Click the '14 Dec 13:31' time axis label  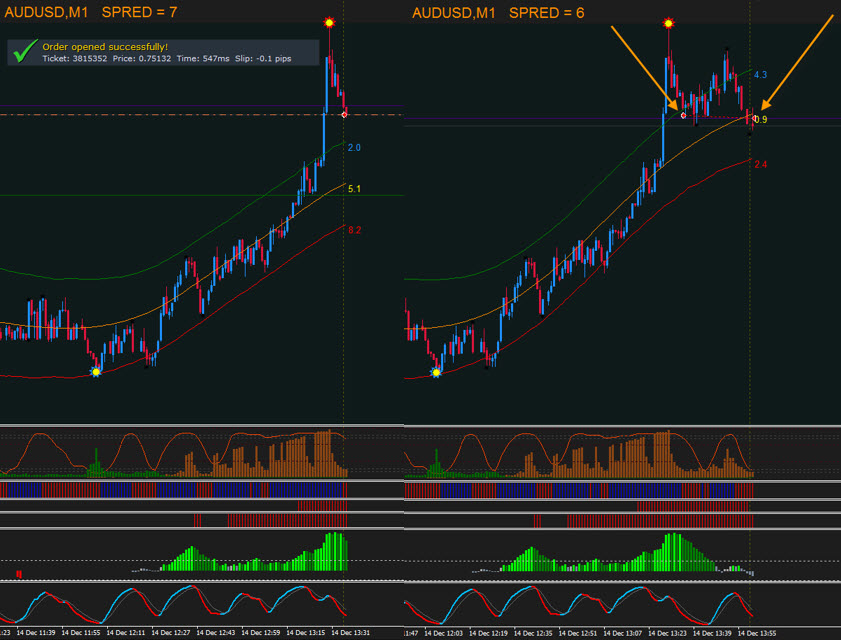click(x=351, y=632)
